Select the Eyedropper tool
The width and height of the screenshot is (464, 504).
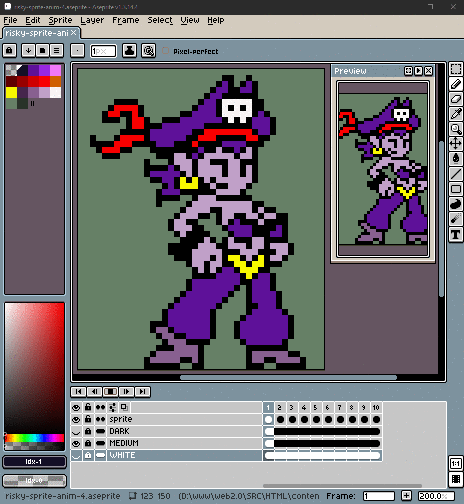[456, 114]
